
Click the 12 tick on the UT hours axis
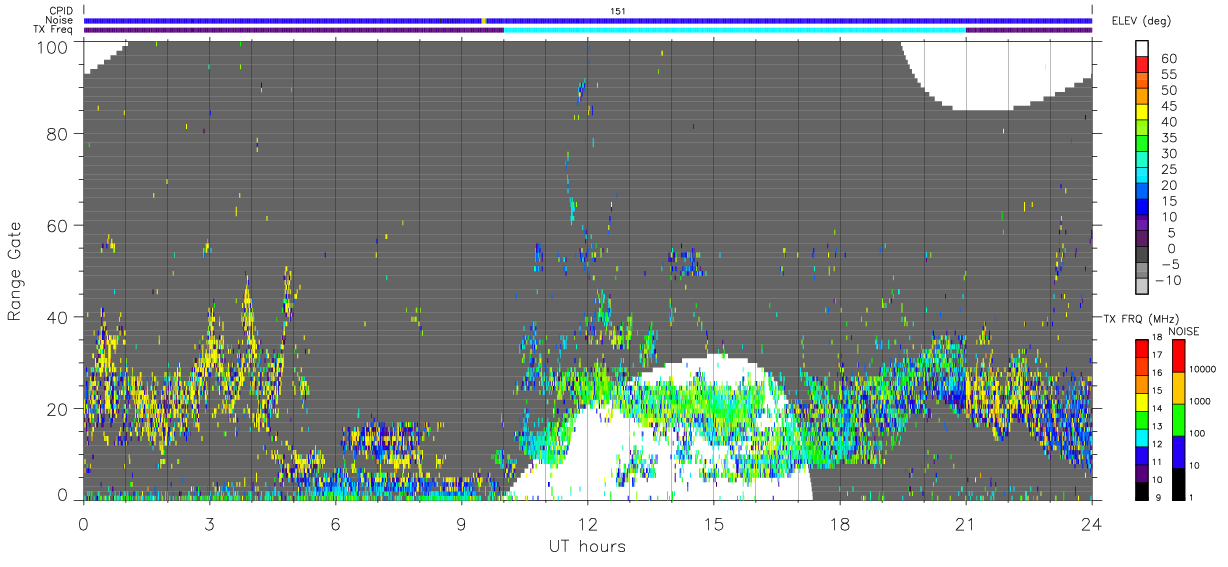coord(587,523)
